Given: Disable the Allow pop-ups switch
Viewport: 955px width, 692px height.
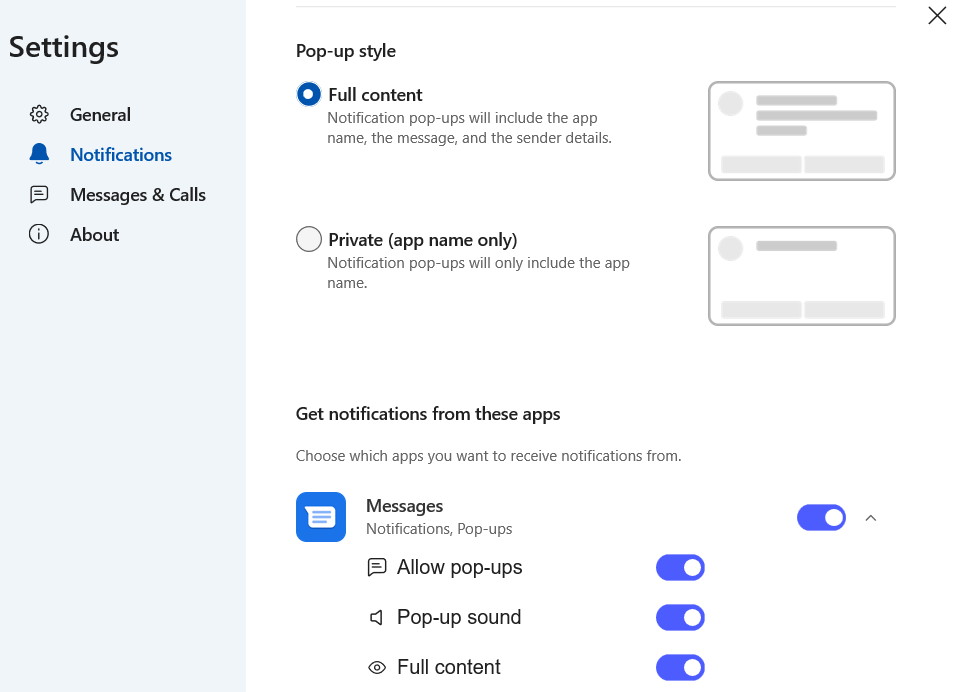Looking at the screenshot, I should (680, 568).
